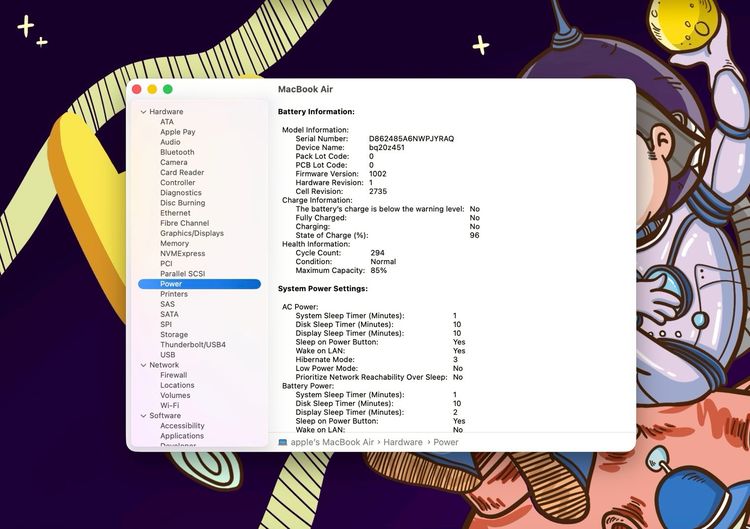Click Hardware in the bottom path bar

click(403, 442)
